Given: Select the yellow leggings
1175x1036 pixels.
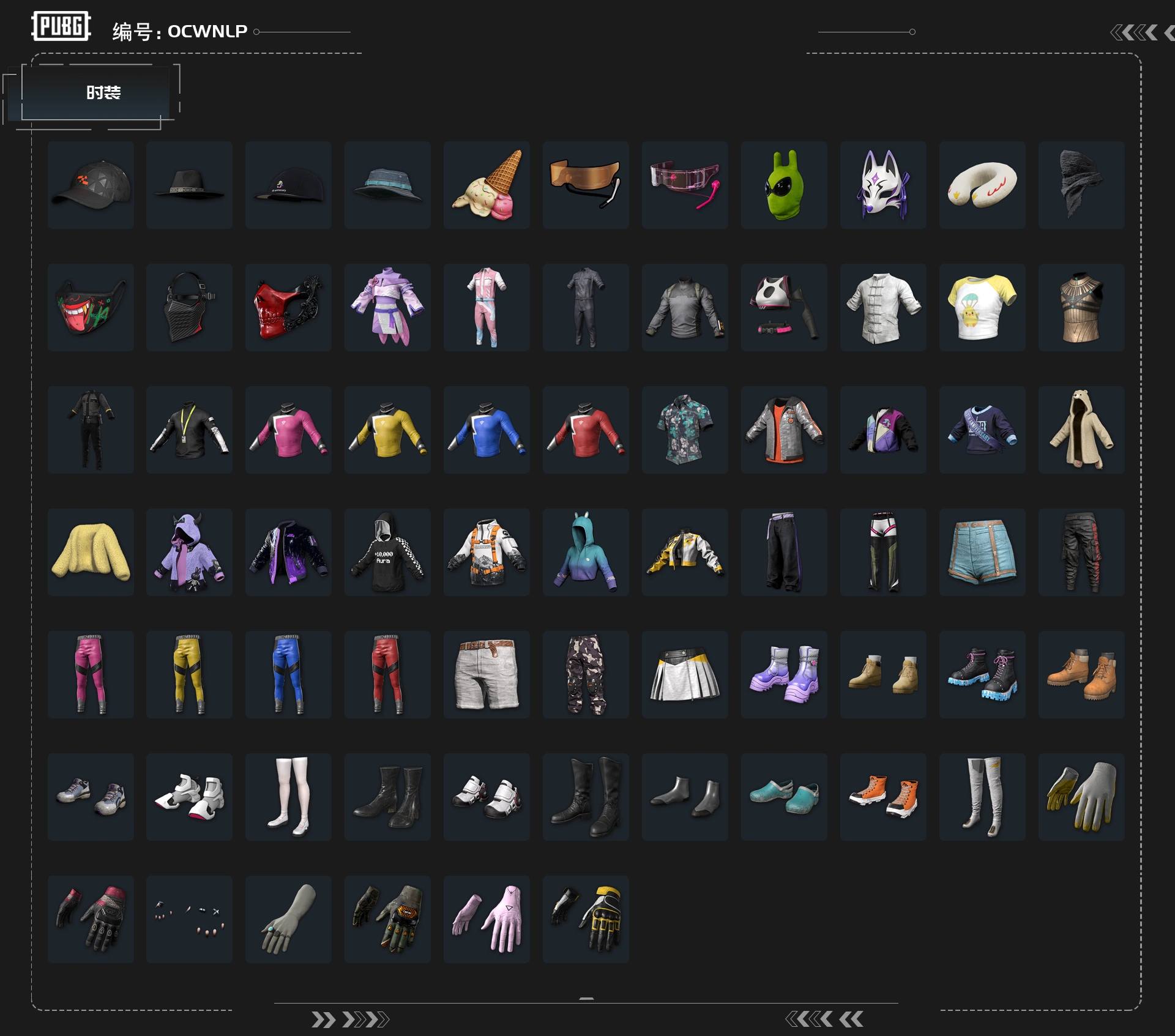Looking at the screenshot, I should pyautogui.click(x=189, y=674).
